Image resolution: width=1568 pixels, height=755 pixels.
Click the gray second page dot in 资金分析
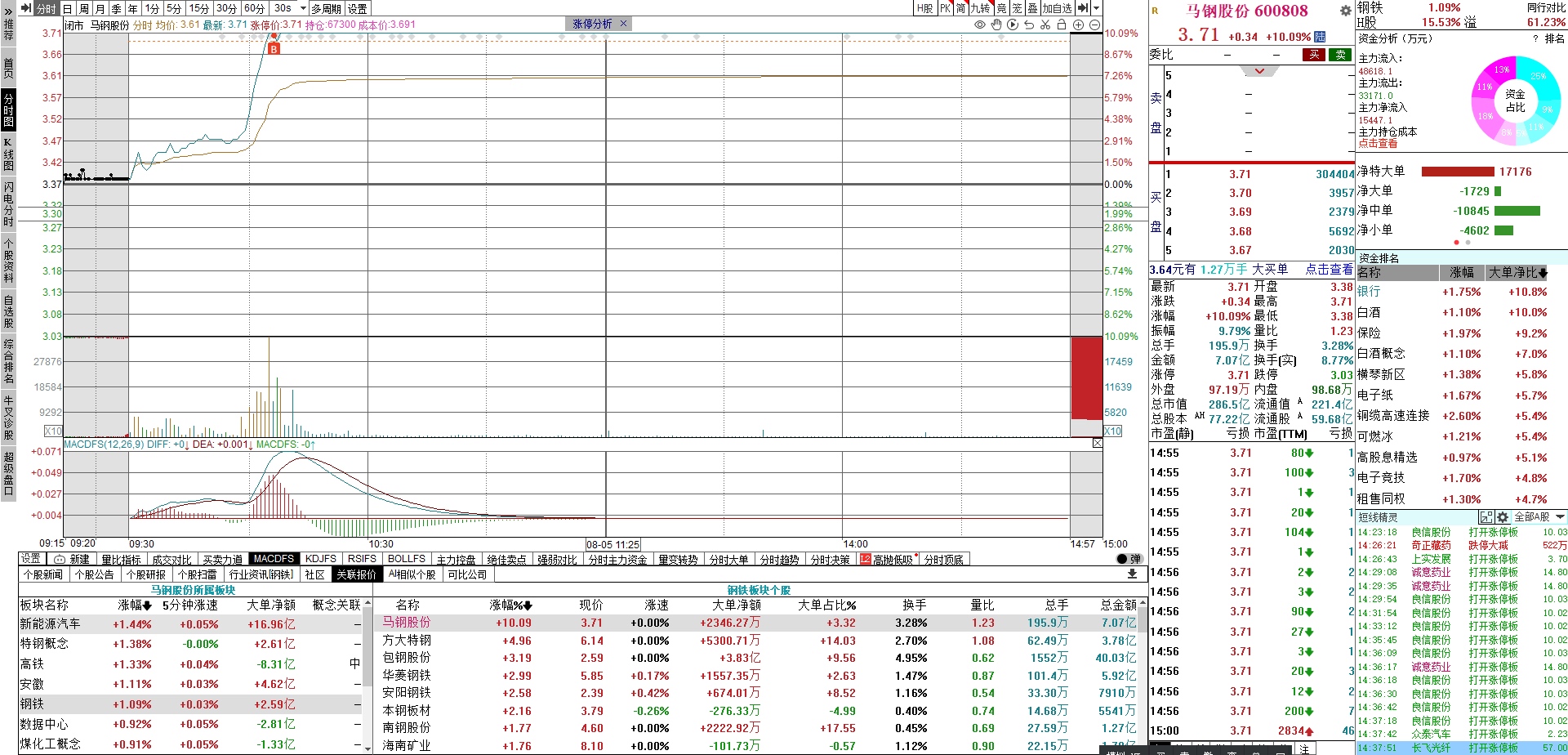[1468, 243]
